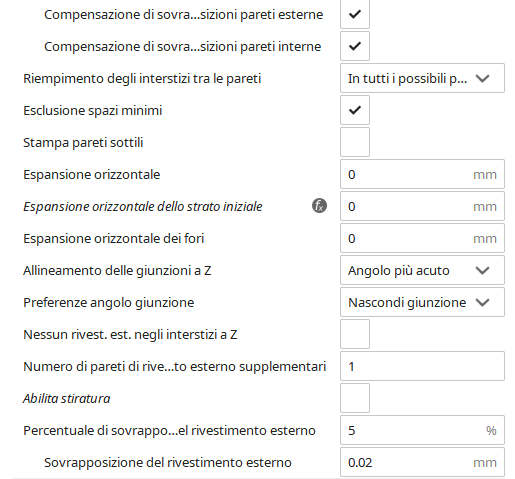
Task: Uncheck Compensazione di sovrapposizioni pareti interne
Action: pyautogui.click(x=355, y=46)
